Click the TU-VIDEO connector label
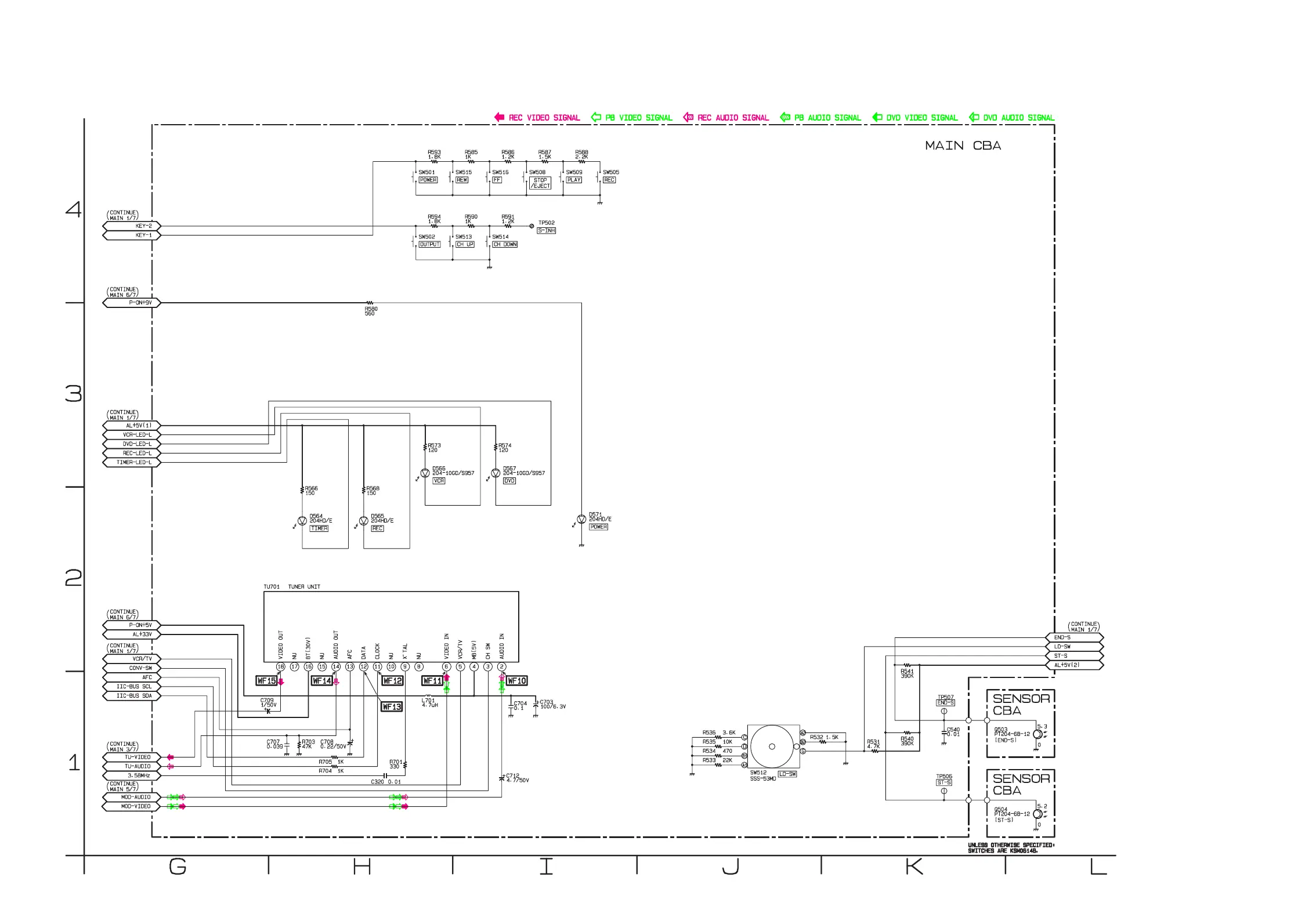 (138, 757)
